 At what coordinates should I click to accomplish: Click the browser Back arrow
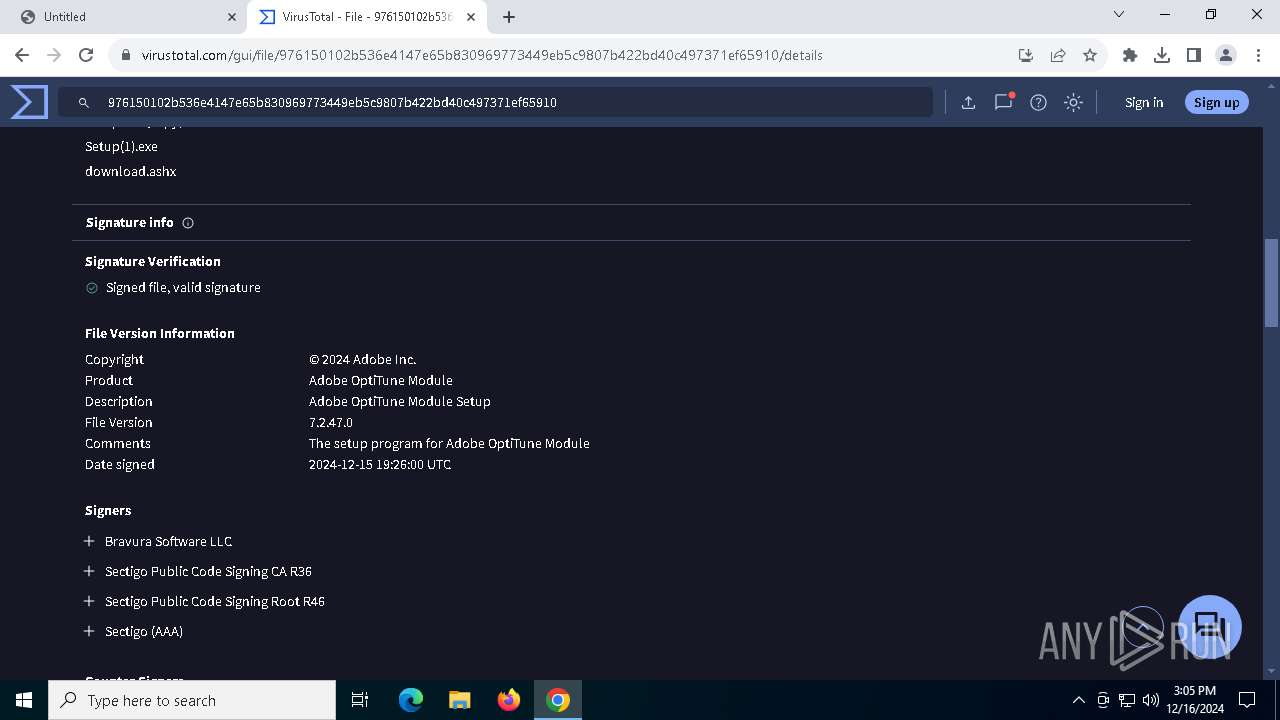click(22, 55)
